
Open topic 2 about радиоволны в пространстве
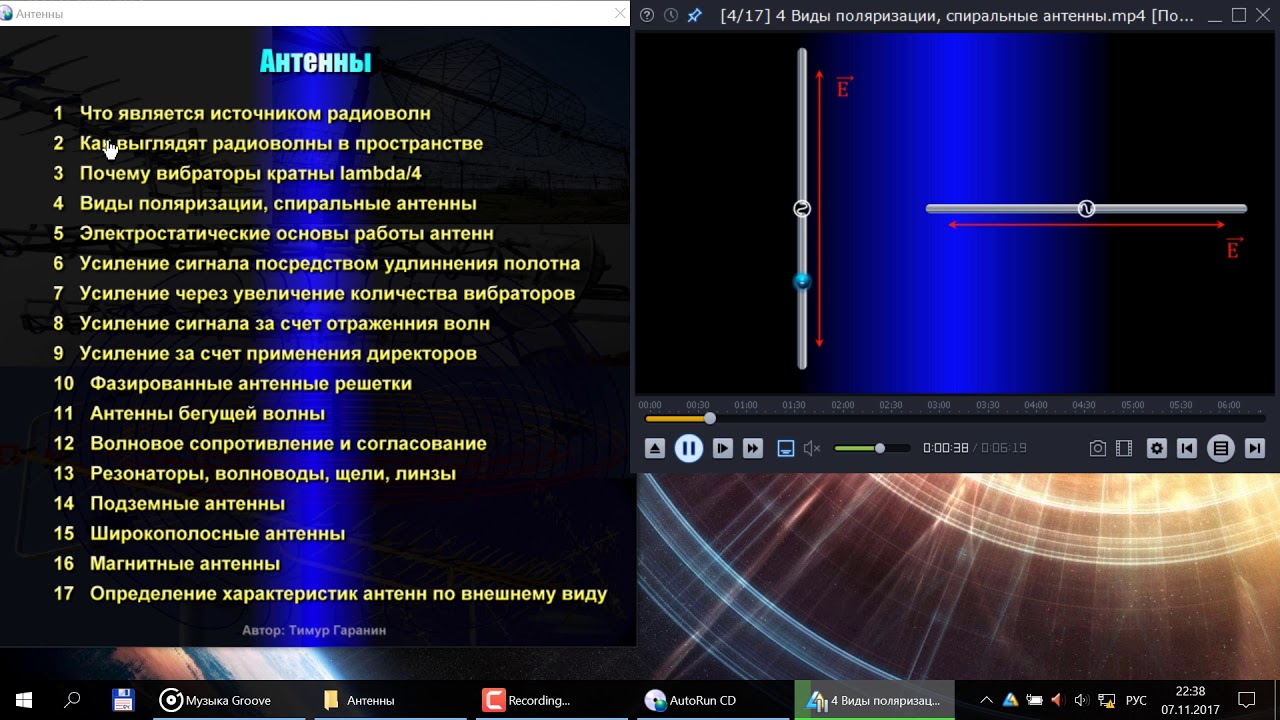[268, 144]
